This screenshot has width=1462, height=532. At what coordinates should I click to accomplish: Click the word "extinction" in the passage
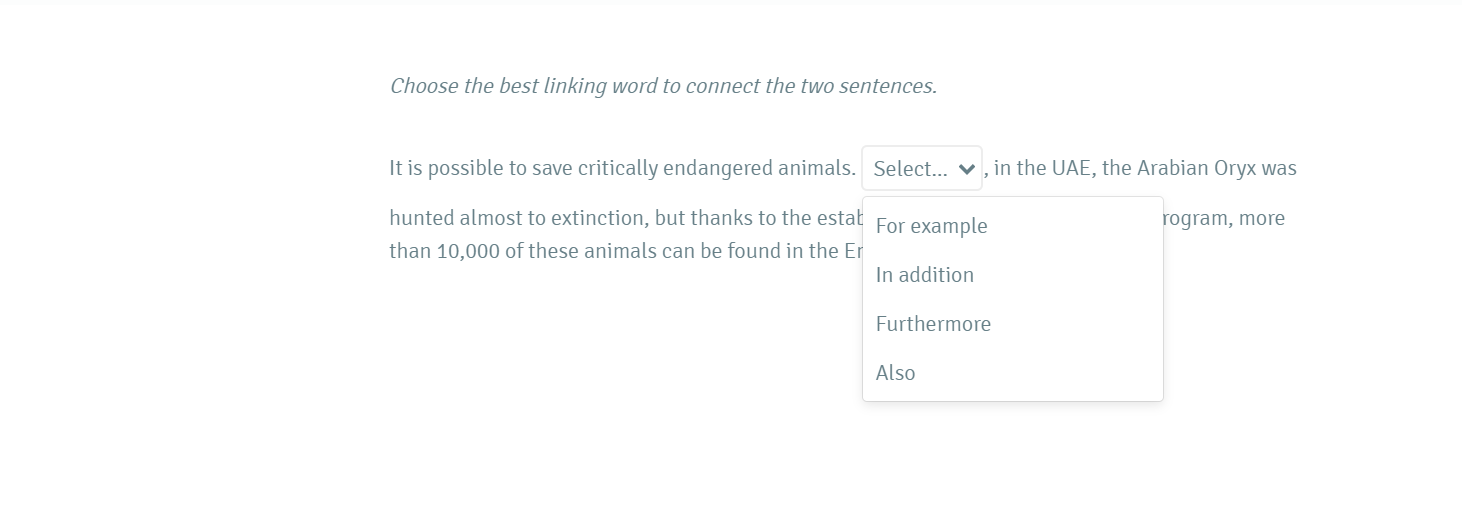click(x=599, y=218)
